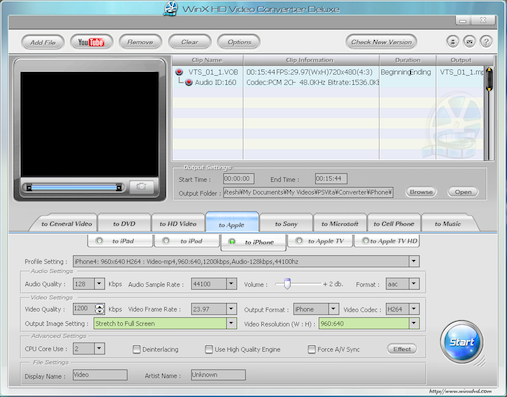Select the VTS_01_1.VOB clip row
The width and height of the screenshot is (507, 397).
[328, 72]
